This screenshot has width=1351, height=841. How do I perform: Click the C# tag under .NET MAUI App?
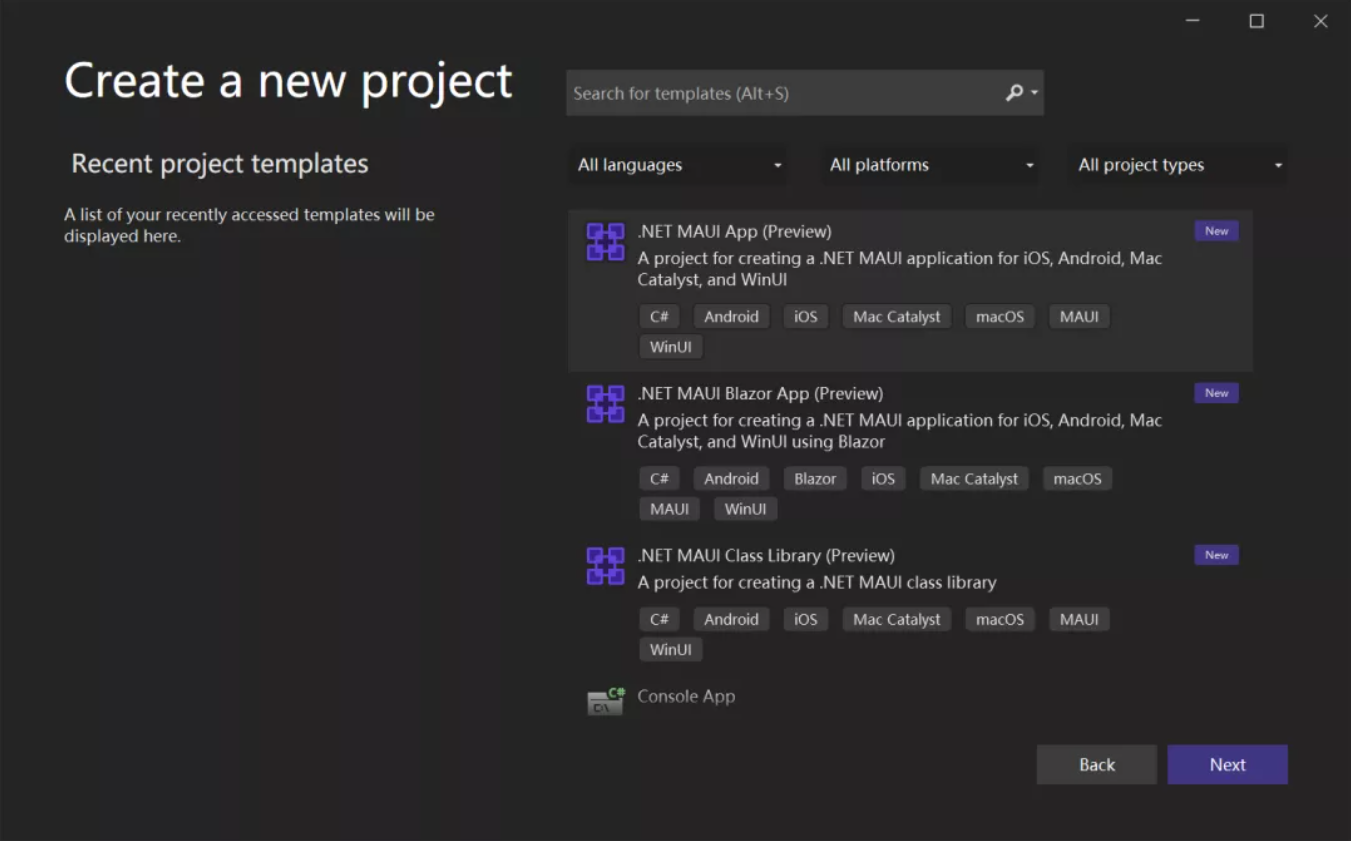click(x=659, y=316)
